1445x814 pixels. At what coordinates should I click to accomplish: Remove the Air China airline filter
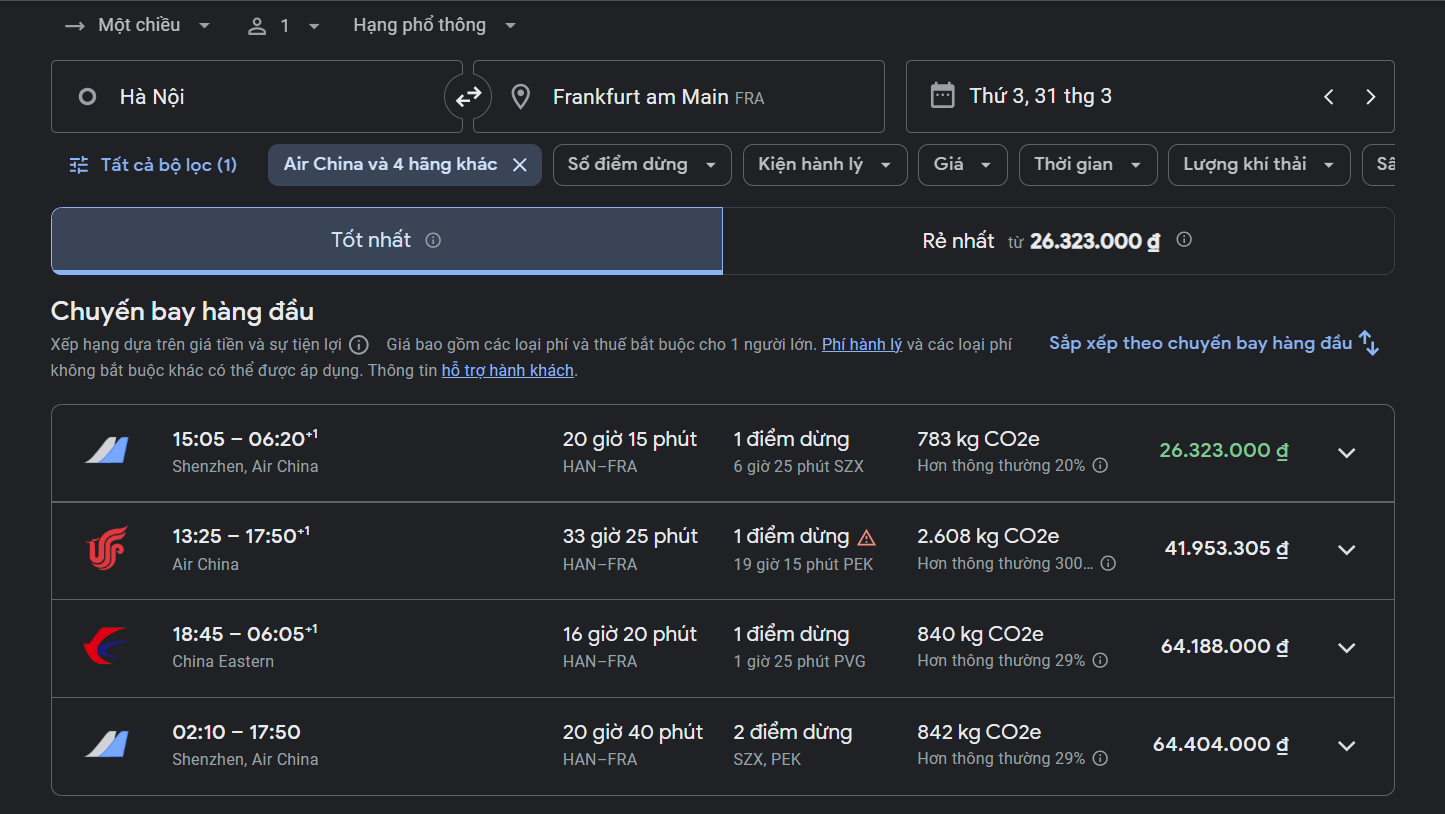coord(520,165)
